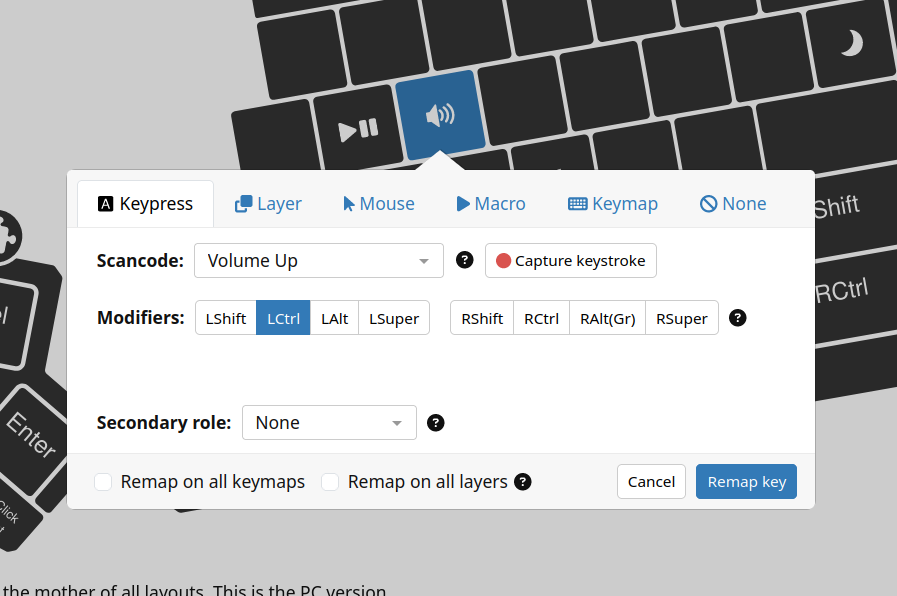Select the Enter key on keyboard
897x596 pixels.
[x=32, y=433]
